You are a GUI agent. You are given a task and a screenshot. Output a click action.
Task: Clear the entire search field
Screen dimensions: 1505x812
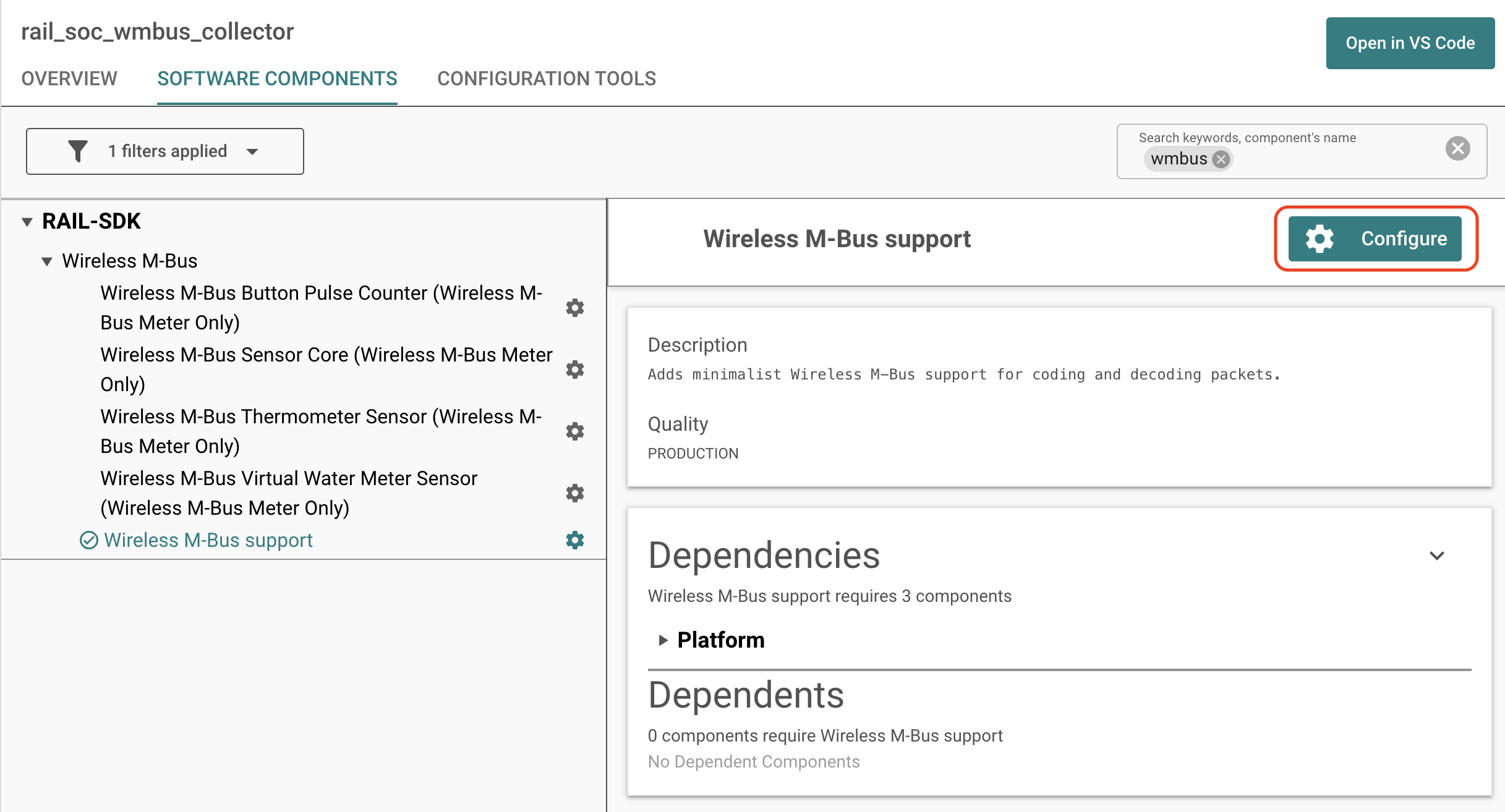[x=1457, y=148]
